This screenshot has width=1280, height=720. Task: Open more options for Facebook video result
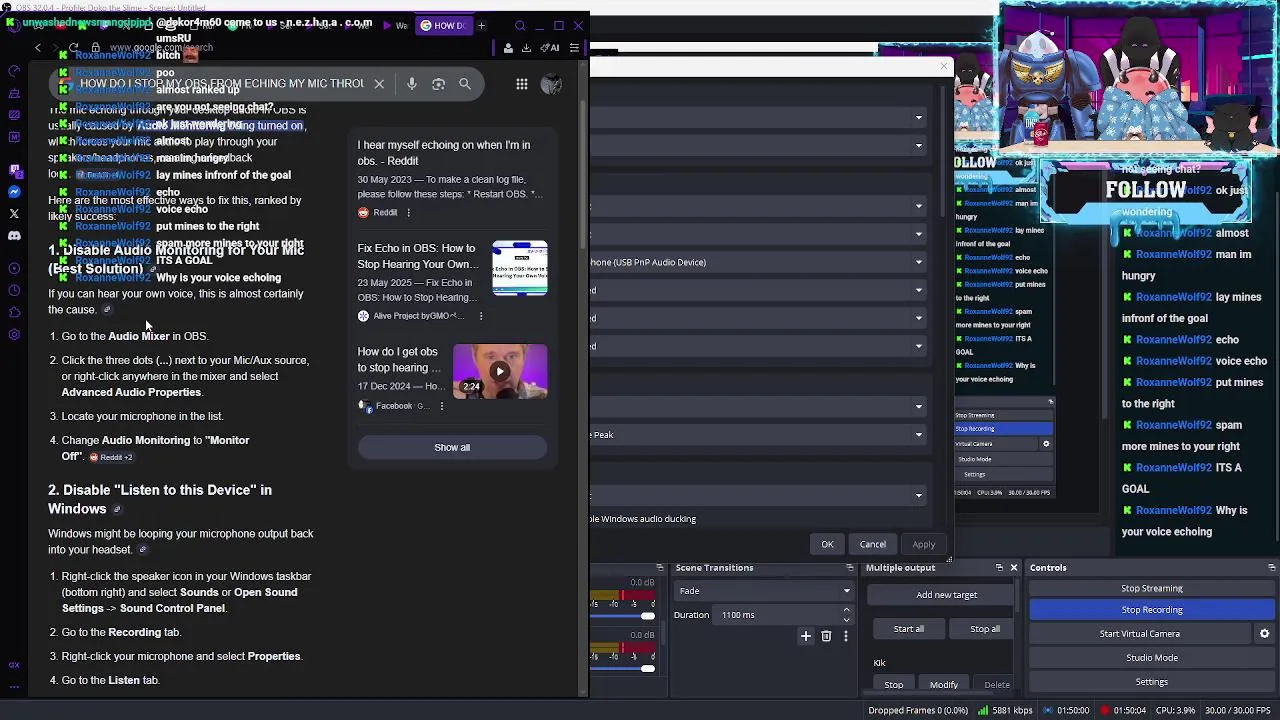442,406
